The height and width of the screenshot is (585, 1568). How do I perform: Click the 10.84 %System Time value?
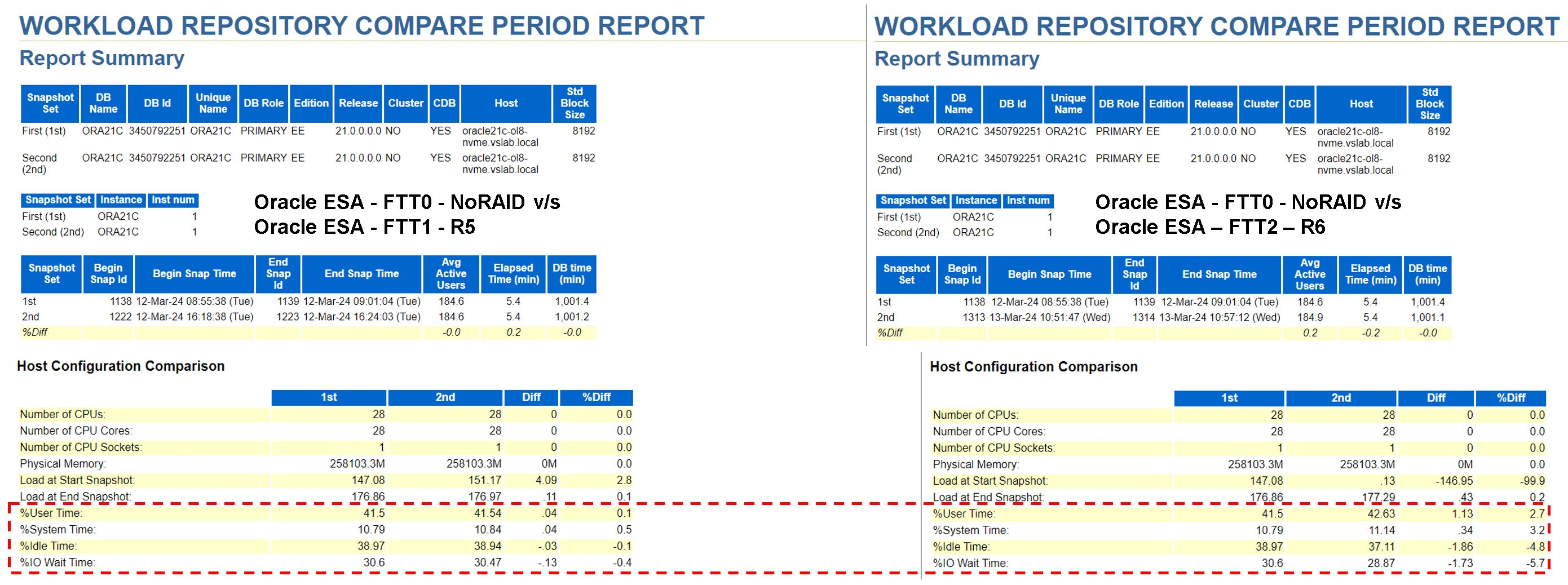(488, 530)
